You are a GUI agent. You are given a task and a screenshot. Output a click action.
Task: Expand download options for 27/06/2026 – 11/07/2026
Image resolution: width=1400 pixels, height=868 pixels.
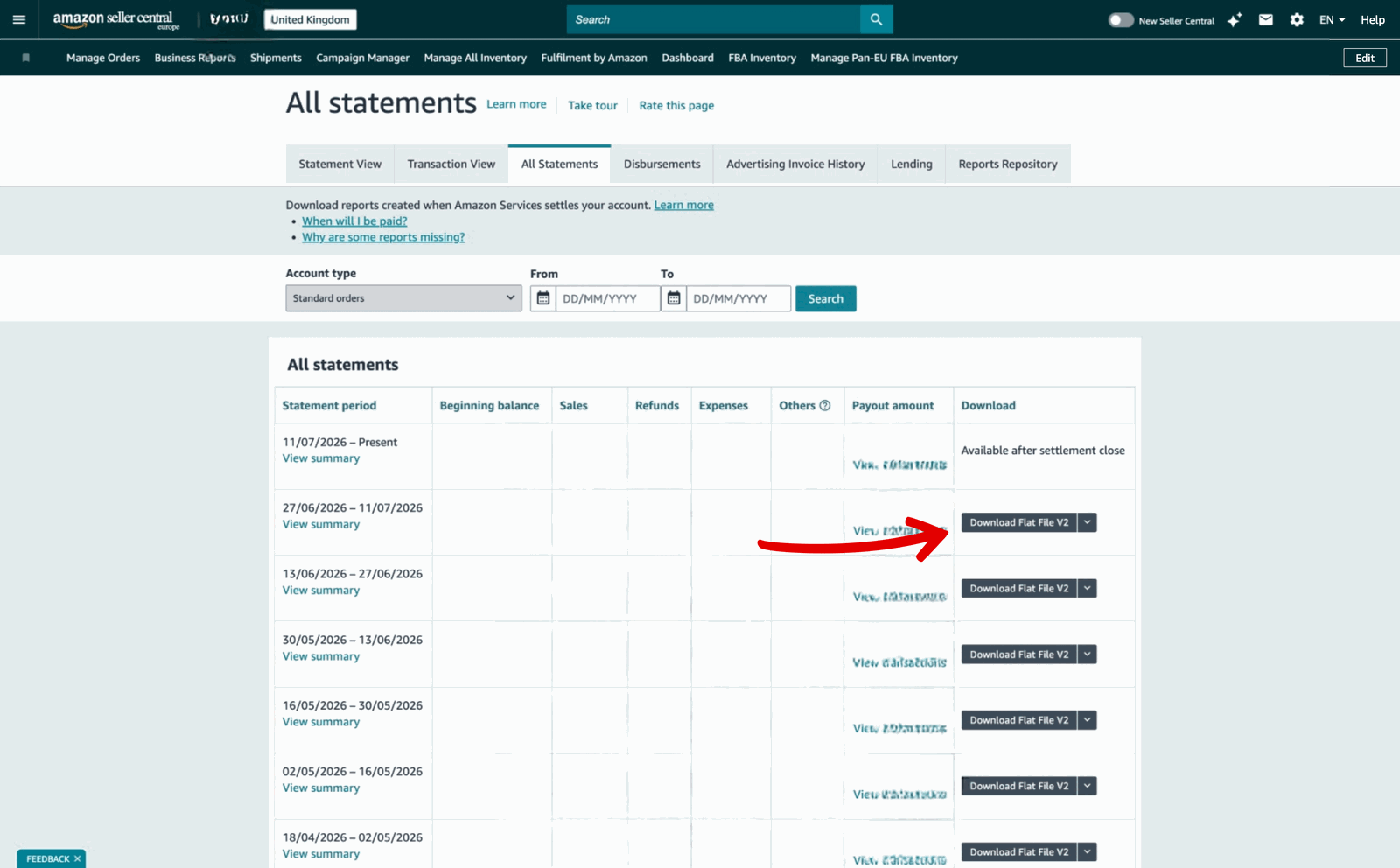click(x=1088, y=522)
